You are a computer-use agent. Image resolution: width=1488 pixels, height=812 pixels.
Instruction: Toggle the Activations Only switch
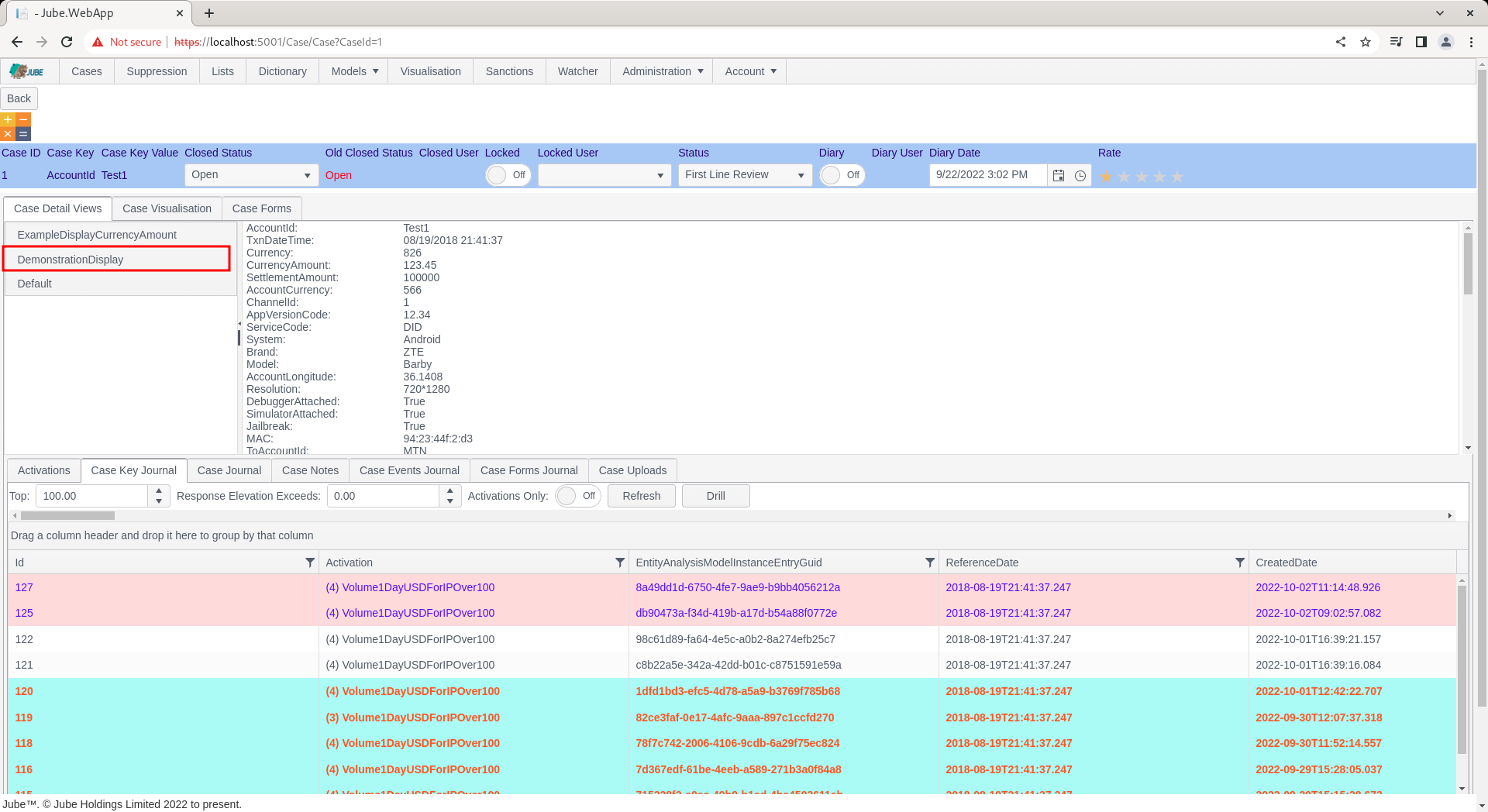click(578, 496)
